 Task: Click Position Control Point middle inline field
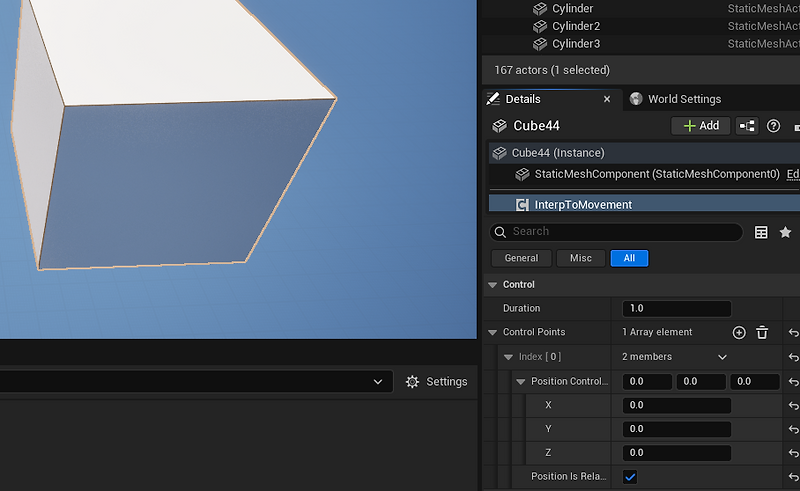point(701,381)
